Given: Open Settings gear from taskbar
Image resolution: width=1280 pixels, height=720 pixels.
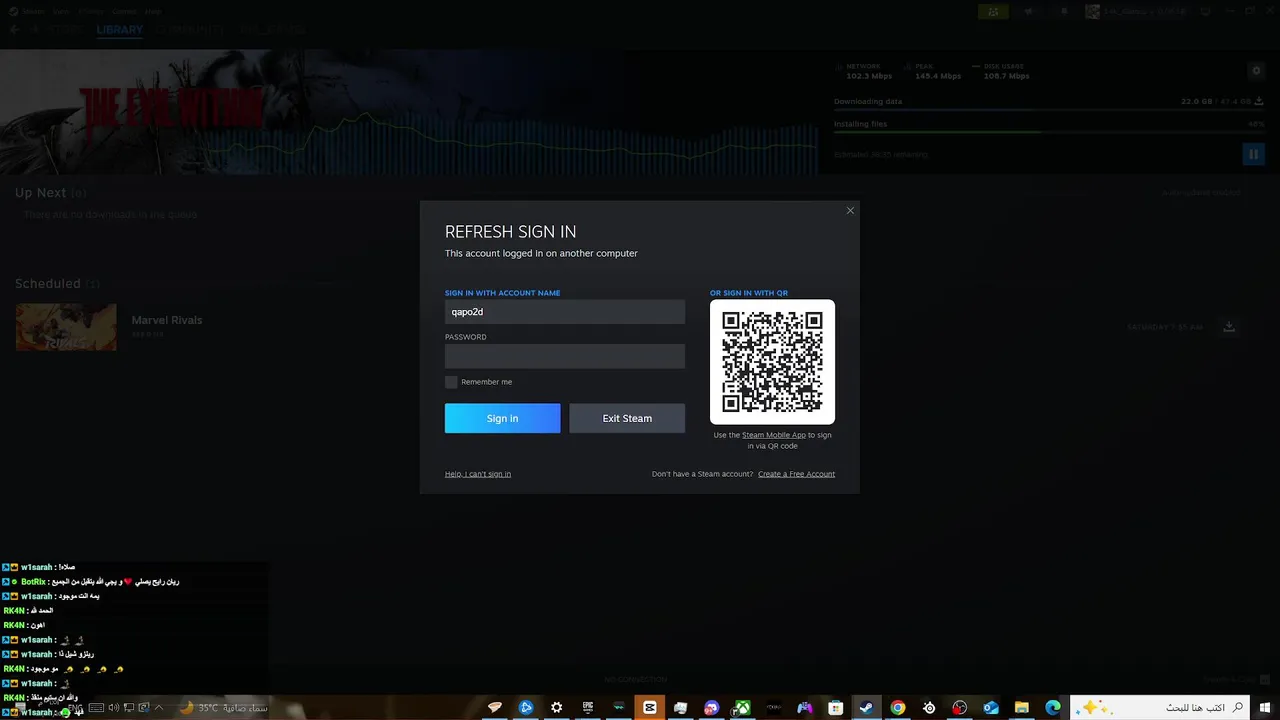Looking at the screenshot, I should [x=557, y=707].
